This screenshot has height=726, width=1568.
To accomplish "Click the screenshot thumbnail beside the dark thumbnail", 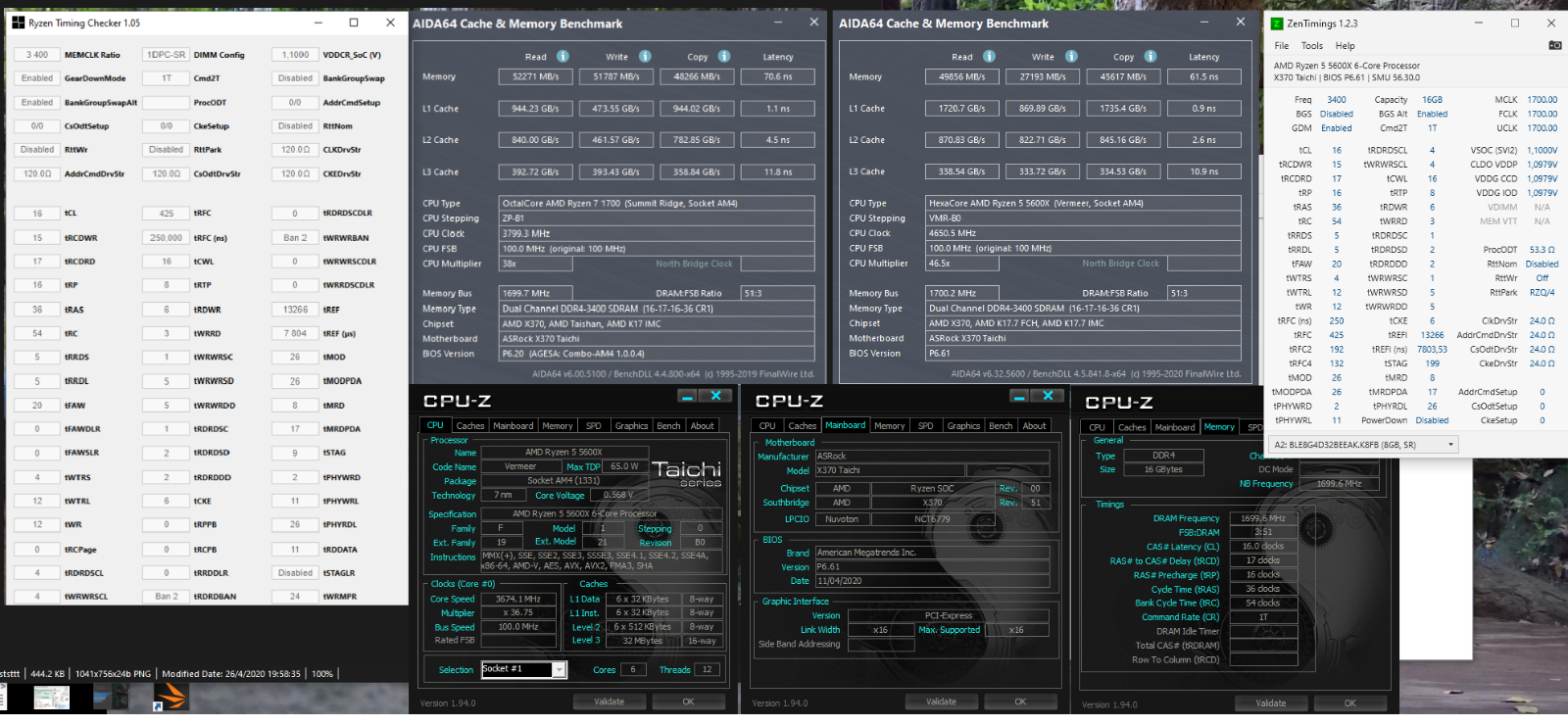I will click(51, 698).
